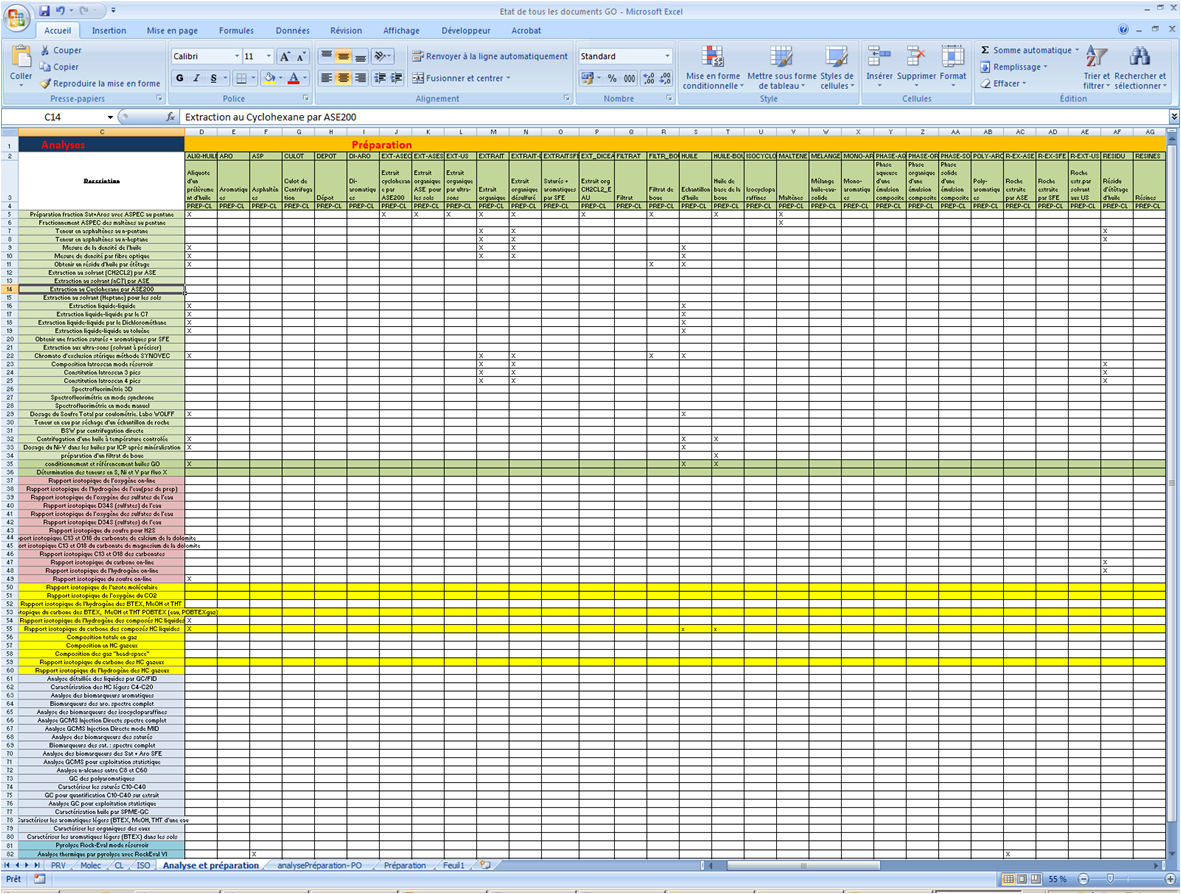The width and height of the screenshot is (1181, 894).
Task: Click the Couper scissors icon
Action: tap(46, 50)
